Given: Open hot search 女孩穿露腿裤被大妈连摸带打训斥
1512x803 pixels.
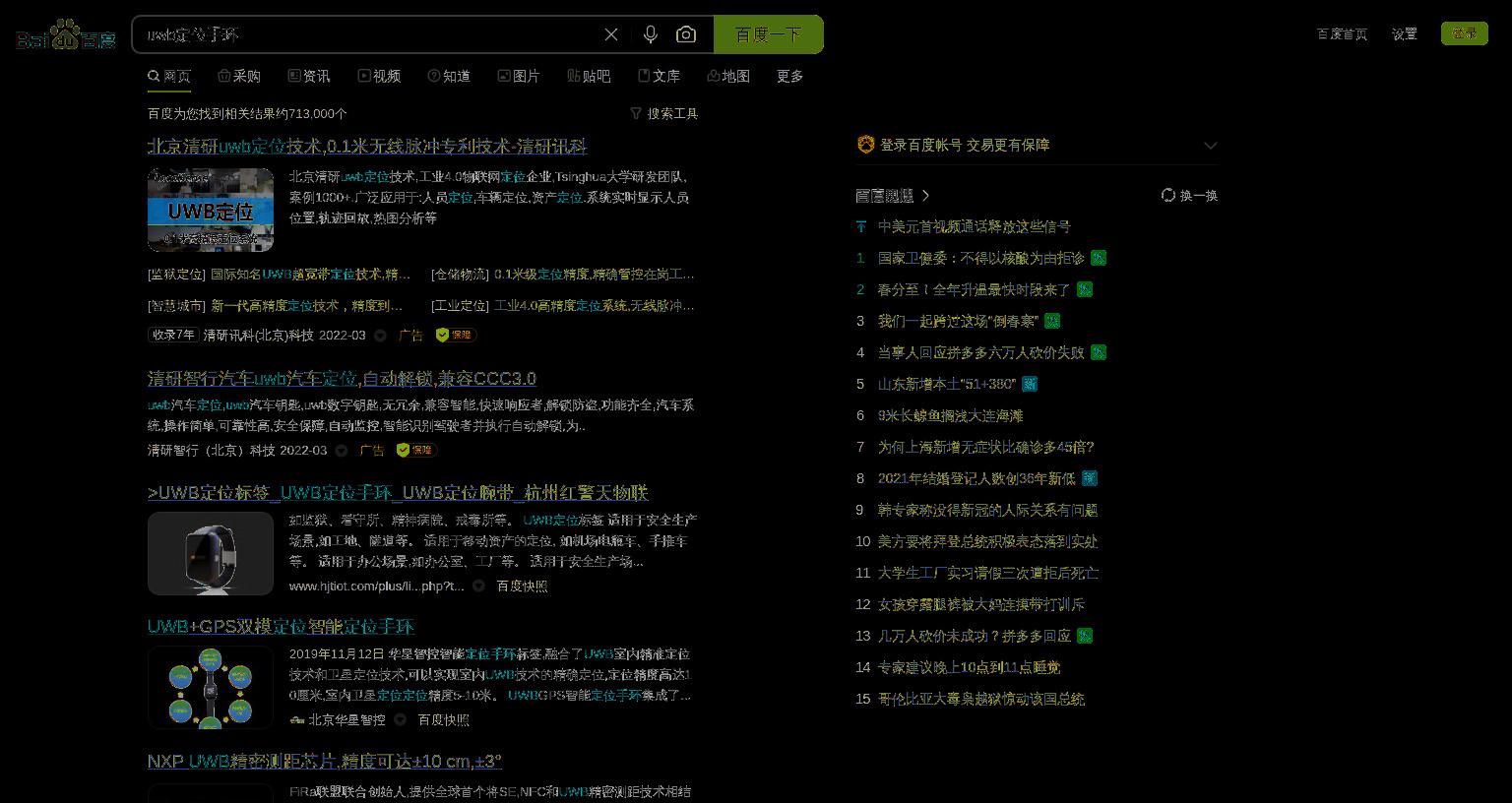Looking at the screenshot, I should [981, 604].
